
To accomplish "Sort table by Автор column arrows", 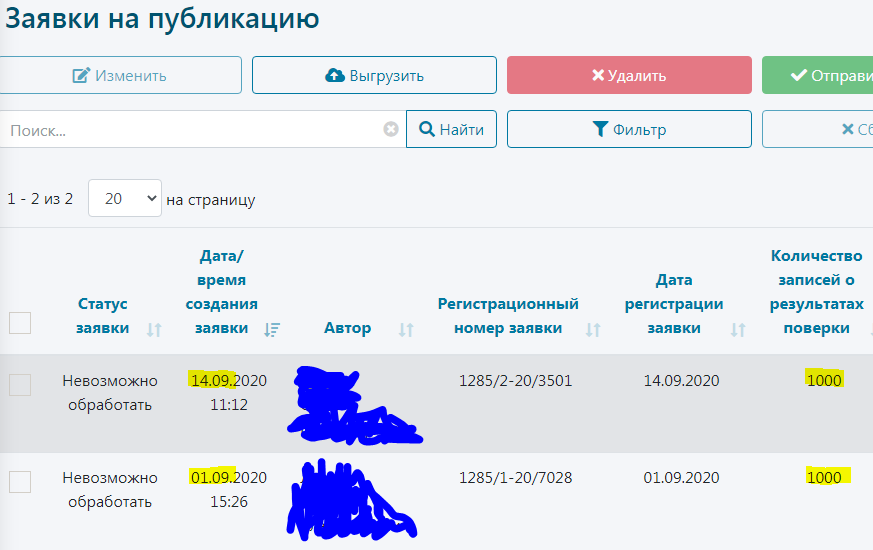I will [406, 329].
